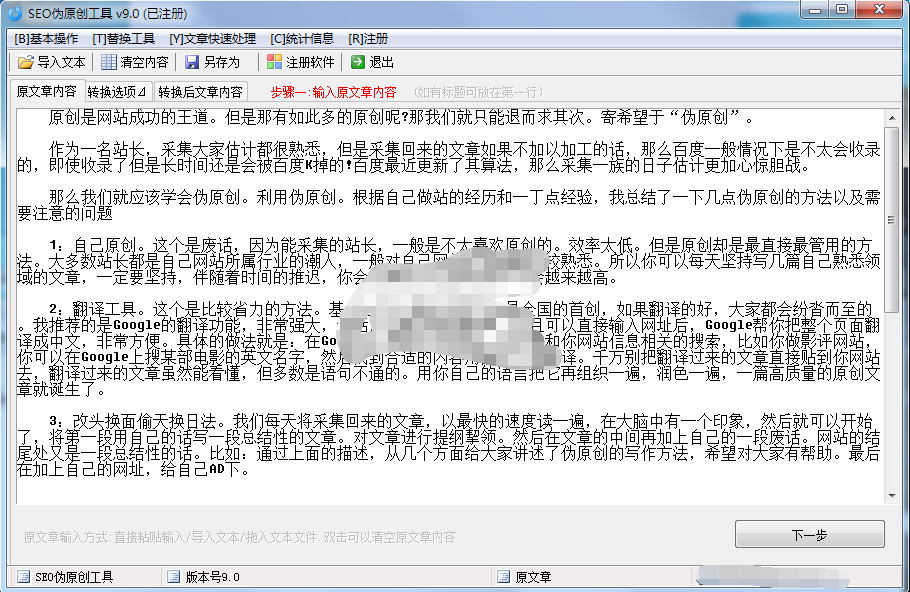Expand the [Y]文章快速处理 menu

tap(212, 39)
